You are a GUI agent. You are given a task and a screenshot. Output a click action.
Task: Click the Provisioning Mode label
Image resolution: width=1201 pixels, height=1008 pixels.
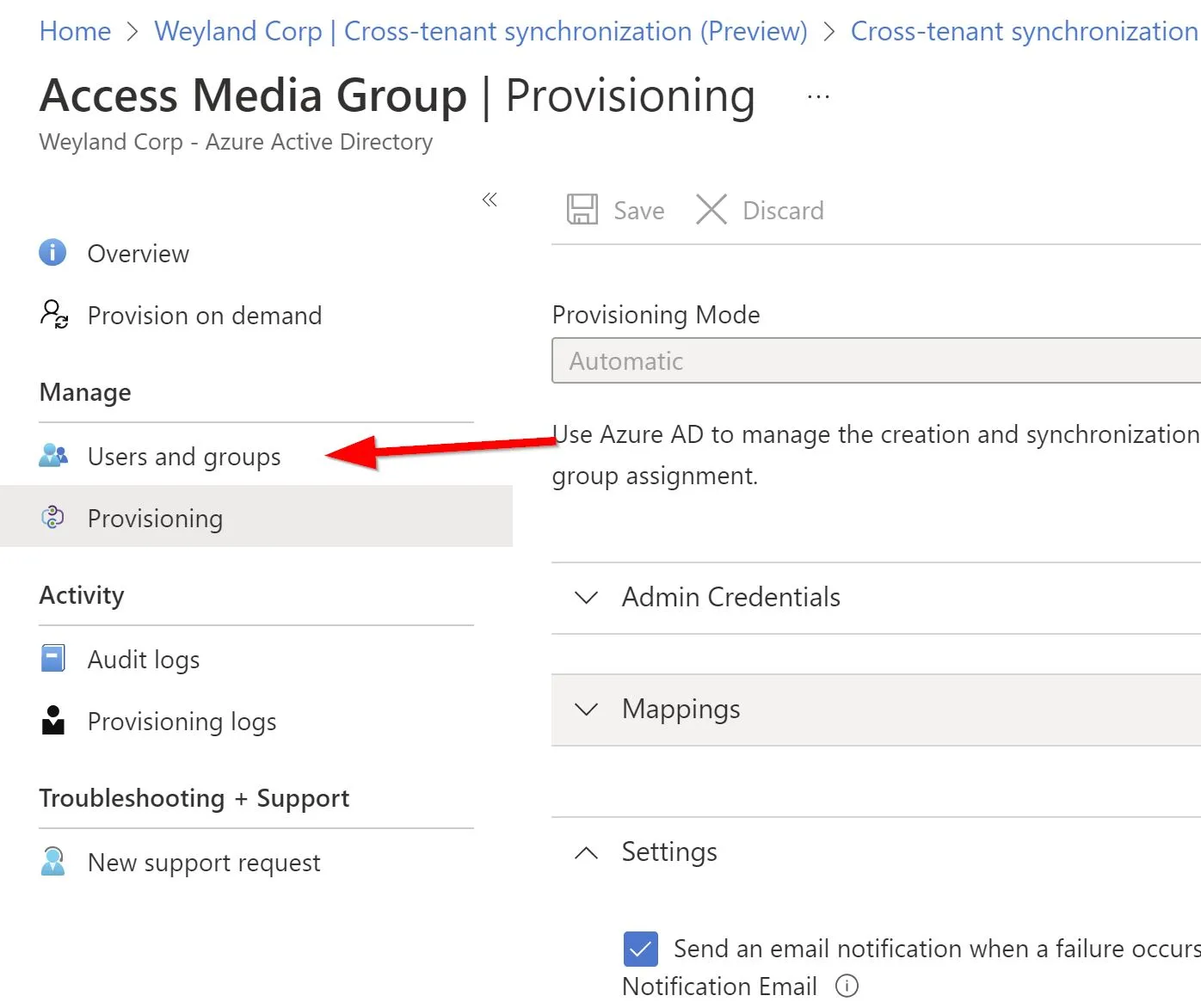point(656,314)
